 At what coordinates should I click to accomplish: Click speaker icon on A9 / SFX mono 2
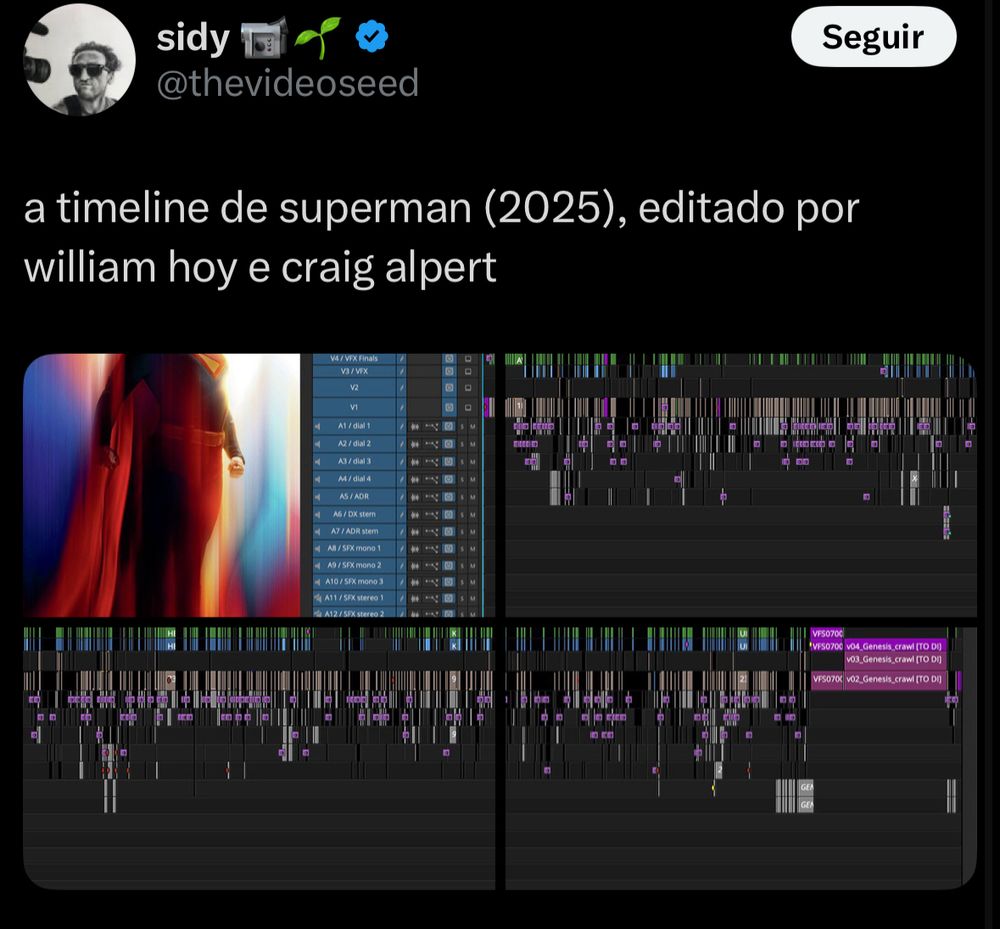click(x=317, y=565)
